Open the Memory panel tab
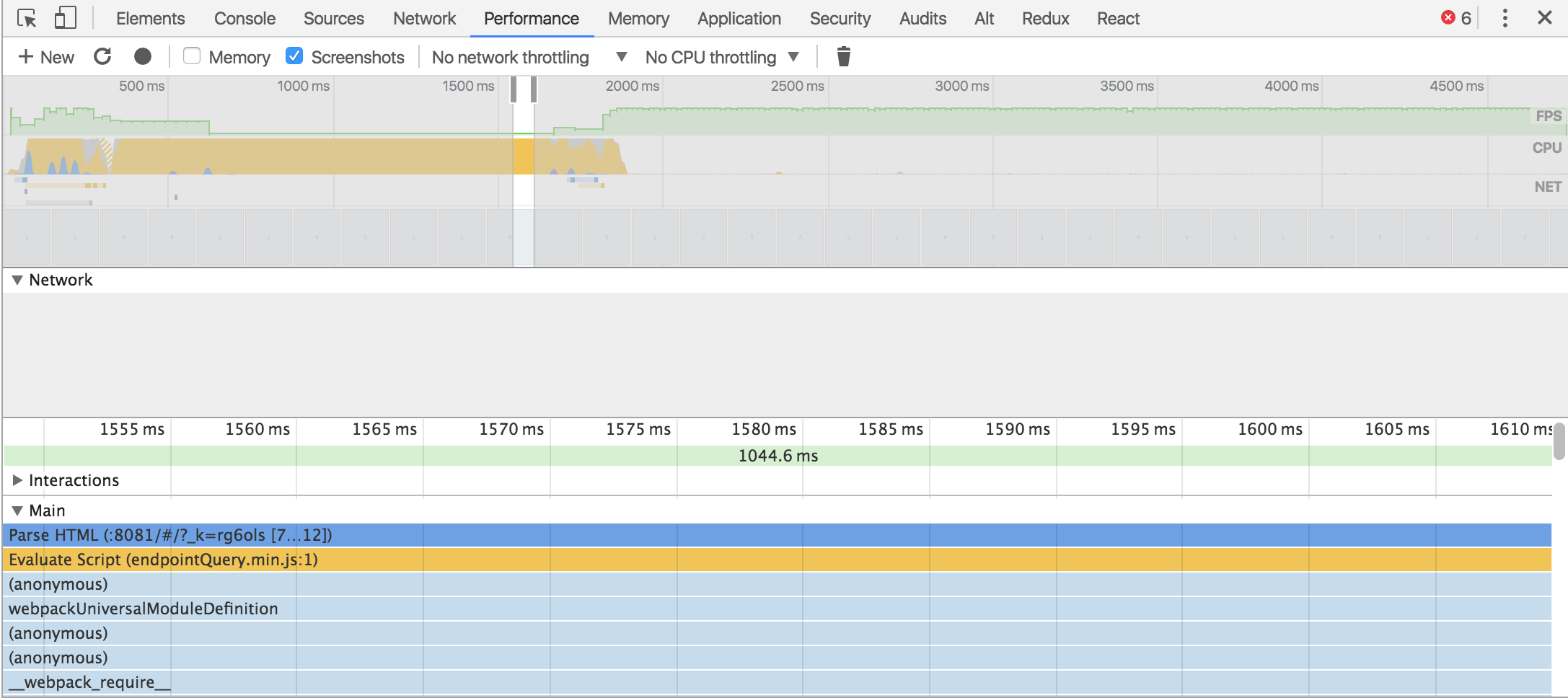The image size is (1568, 698). [638, 19]
